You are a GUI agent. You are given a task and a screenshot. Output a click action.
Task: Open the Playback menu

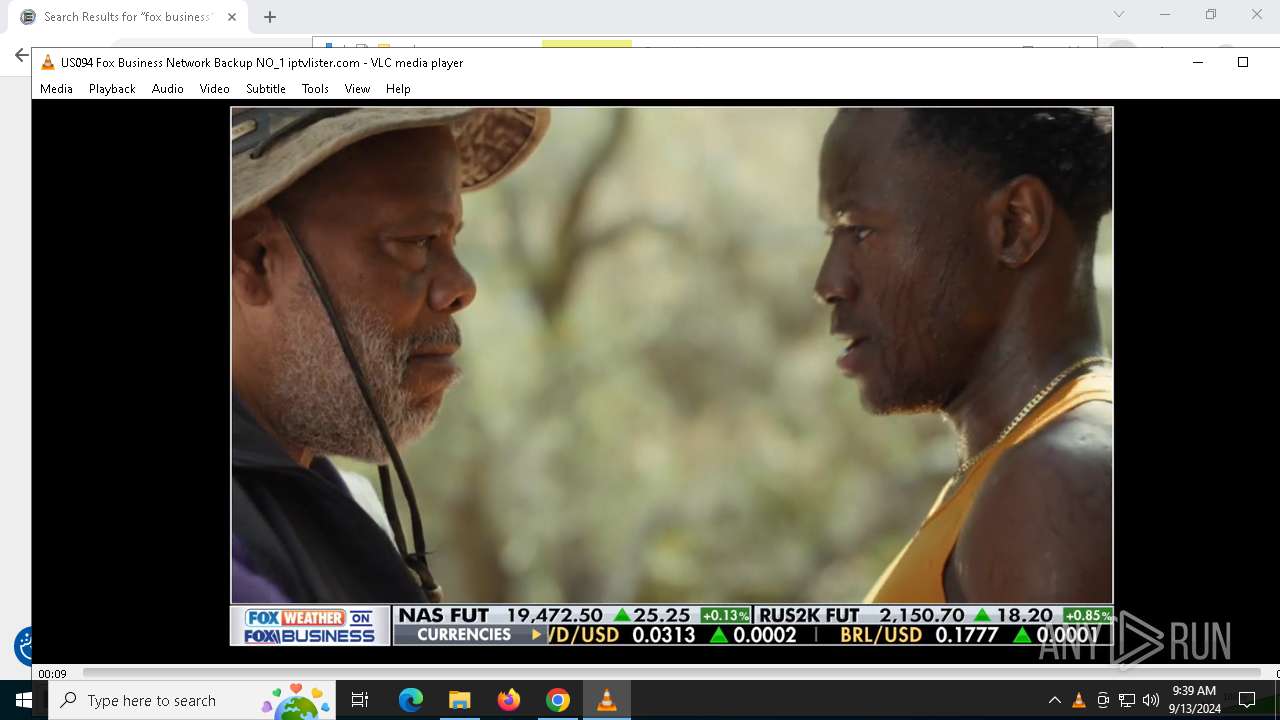[x=112, y=89]
